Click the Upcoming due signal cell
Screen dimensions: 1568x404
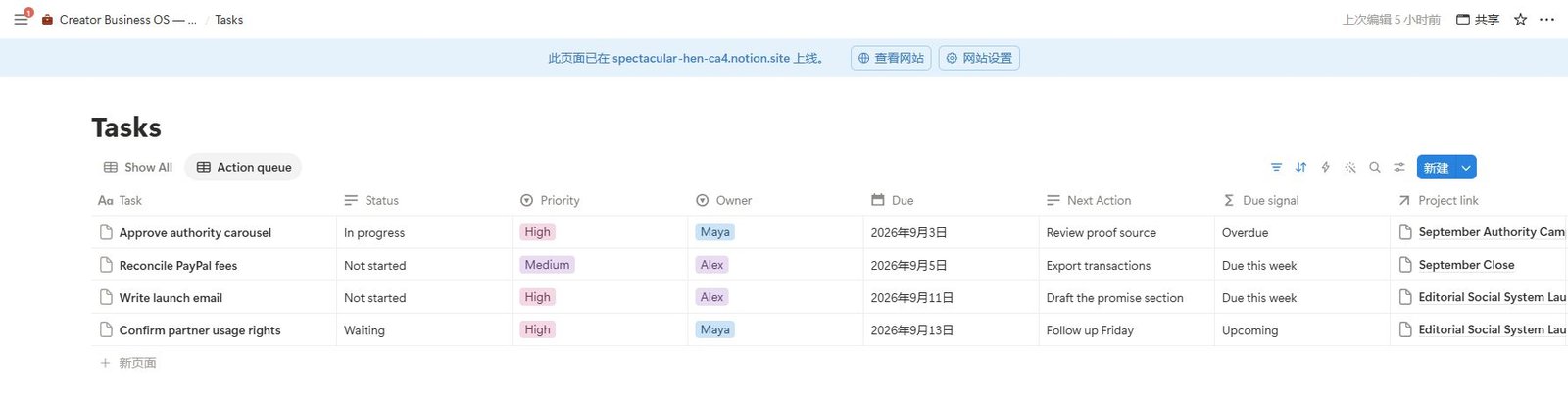click(x=1301, y=329)
